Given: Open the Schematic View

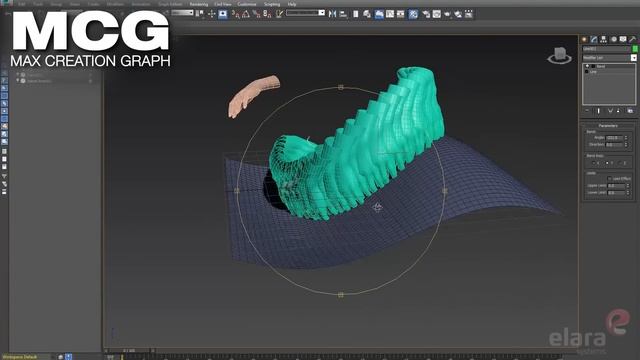Looking at the screenshot, I should [400, 14].
